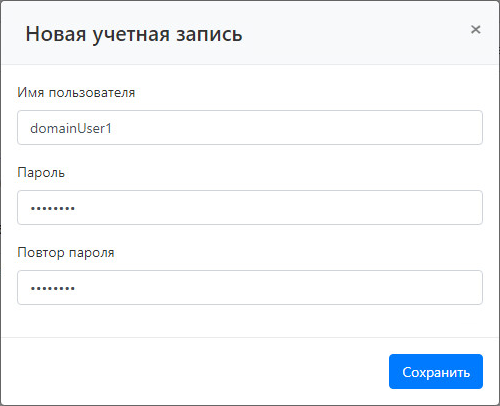Focus the Имя пользователя input field

pyautogui.click(x=250, y=128)
